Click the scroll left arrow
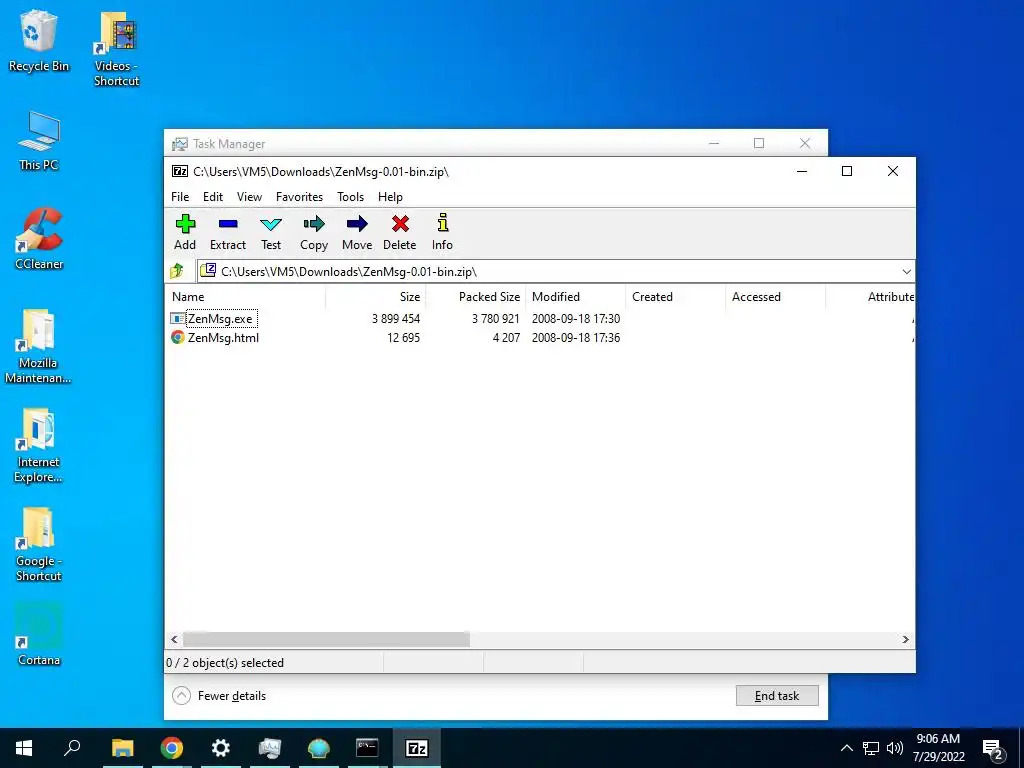Image resolution: width=1024 pixels, height=768 pixels. [174, 639]
